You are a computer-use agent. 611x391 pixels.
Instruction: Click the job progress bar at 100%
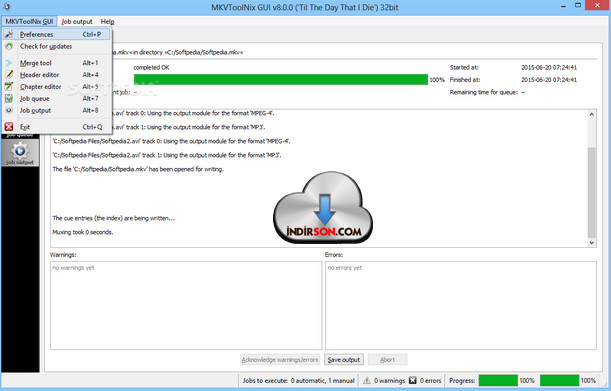pos(281,80)
